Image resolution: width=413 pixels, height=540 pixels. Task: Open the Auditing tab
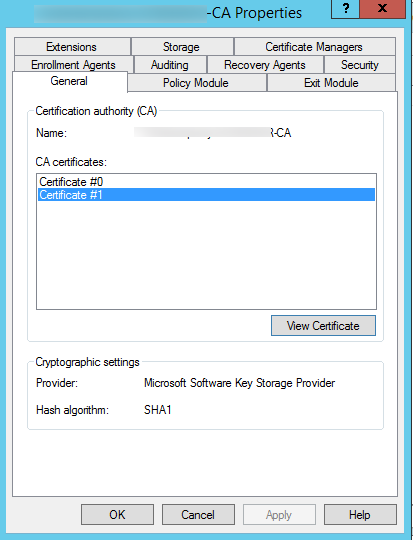(x=170, y=65)
